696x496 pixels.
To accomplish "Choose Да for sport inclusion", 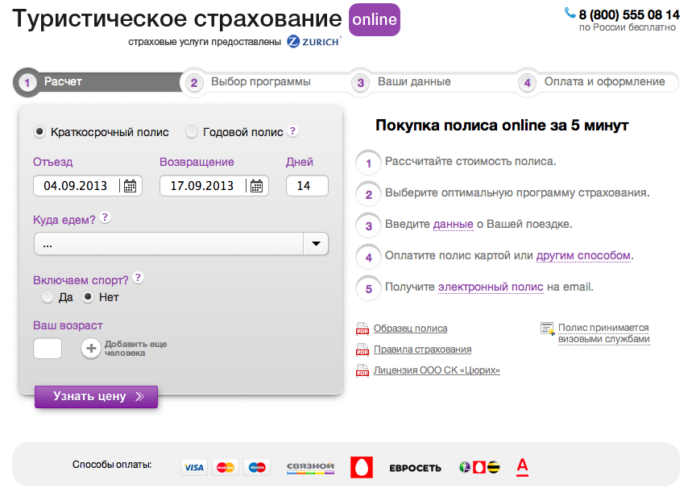I will click(47, 298).
